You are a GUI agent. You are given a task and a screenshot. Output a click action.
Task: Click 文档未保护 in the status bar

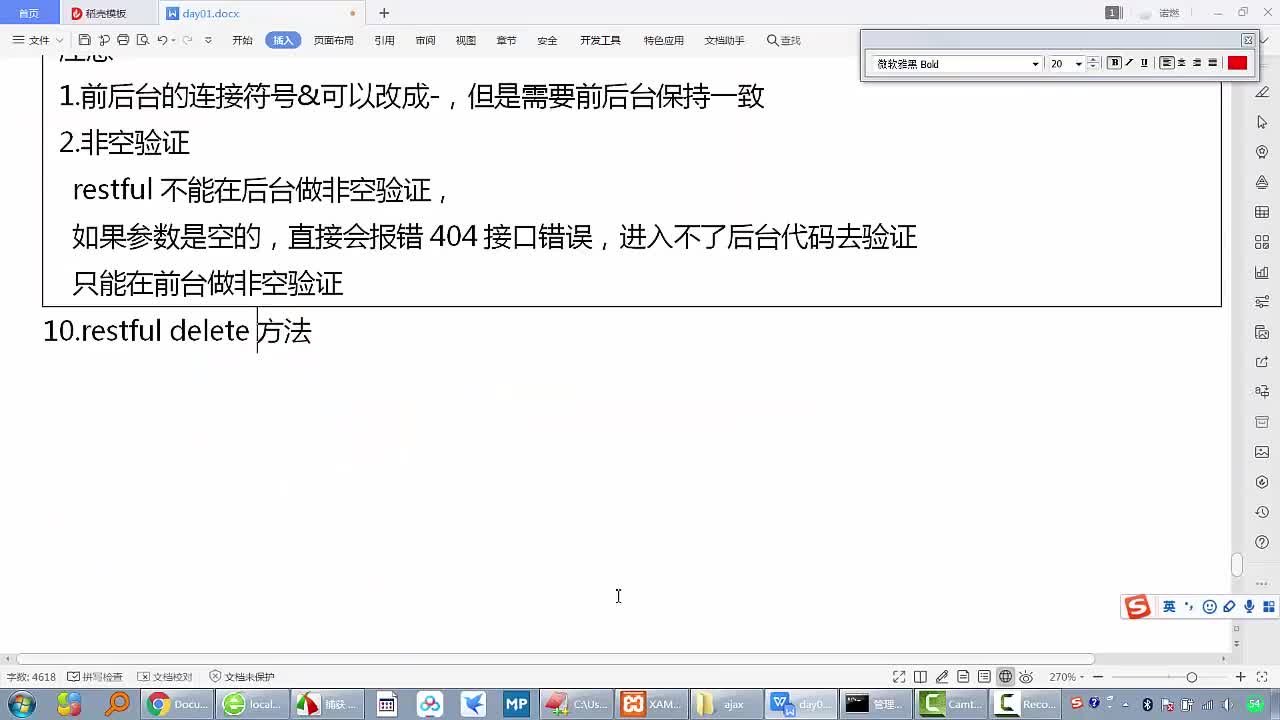click(x=242, y=677)
